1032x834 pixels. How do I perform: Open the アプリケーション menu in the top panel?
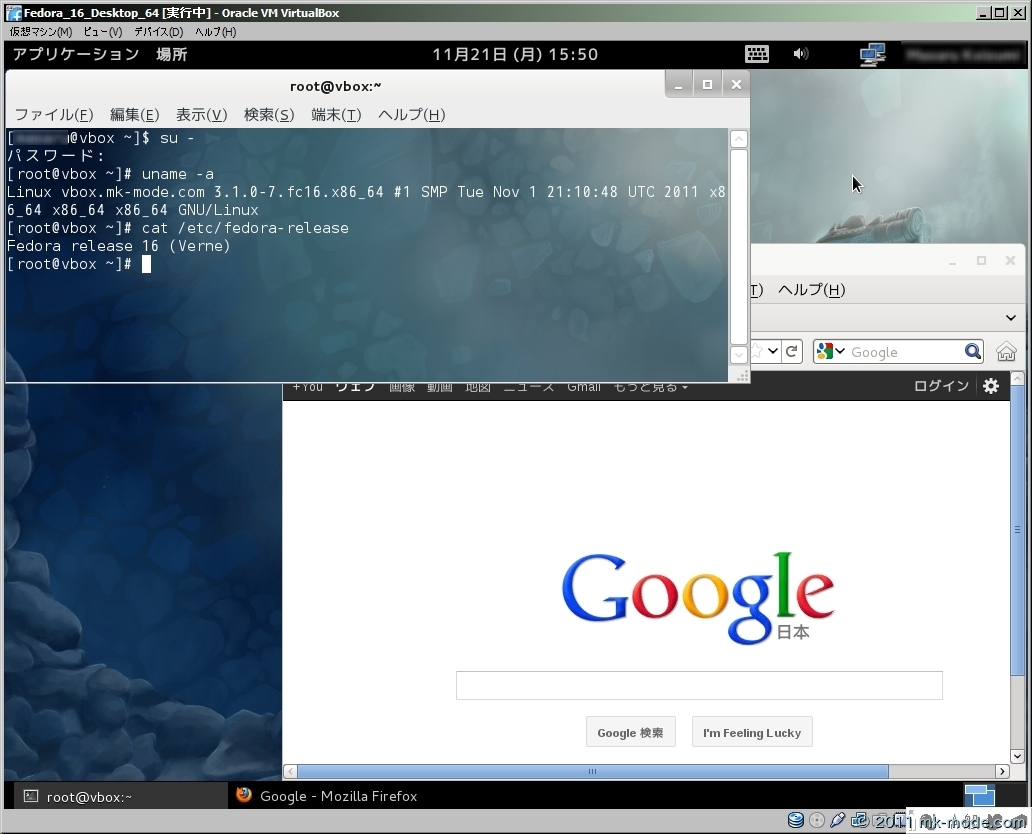point(76,54)
